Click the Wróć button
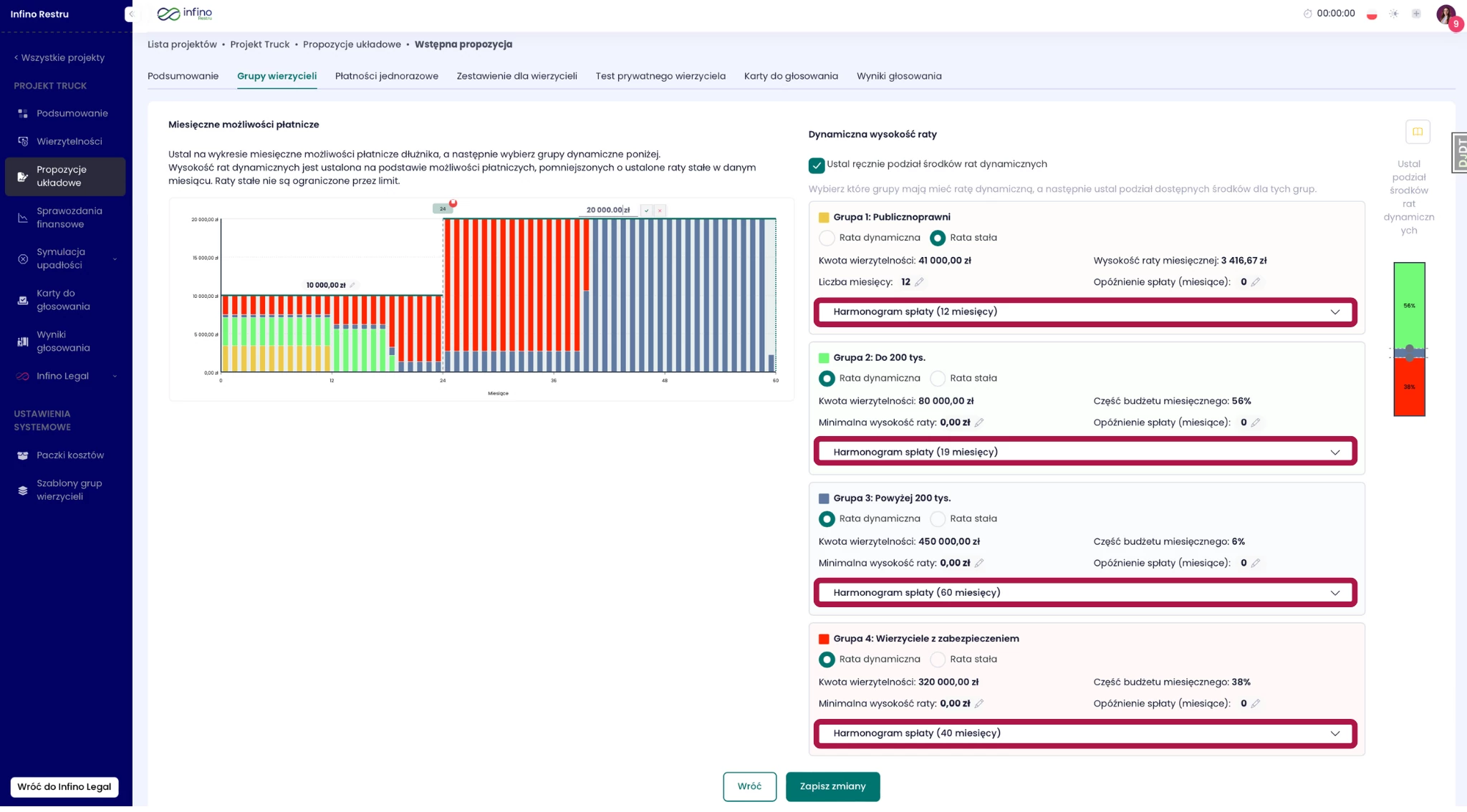Screen dimensions: 1467x812 [749, 786]
